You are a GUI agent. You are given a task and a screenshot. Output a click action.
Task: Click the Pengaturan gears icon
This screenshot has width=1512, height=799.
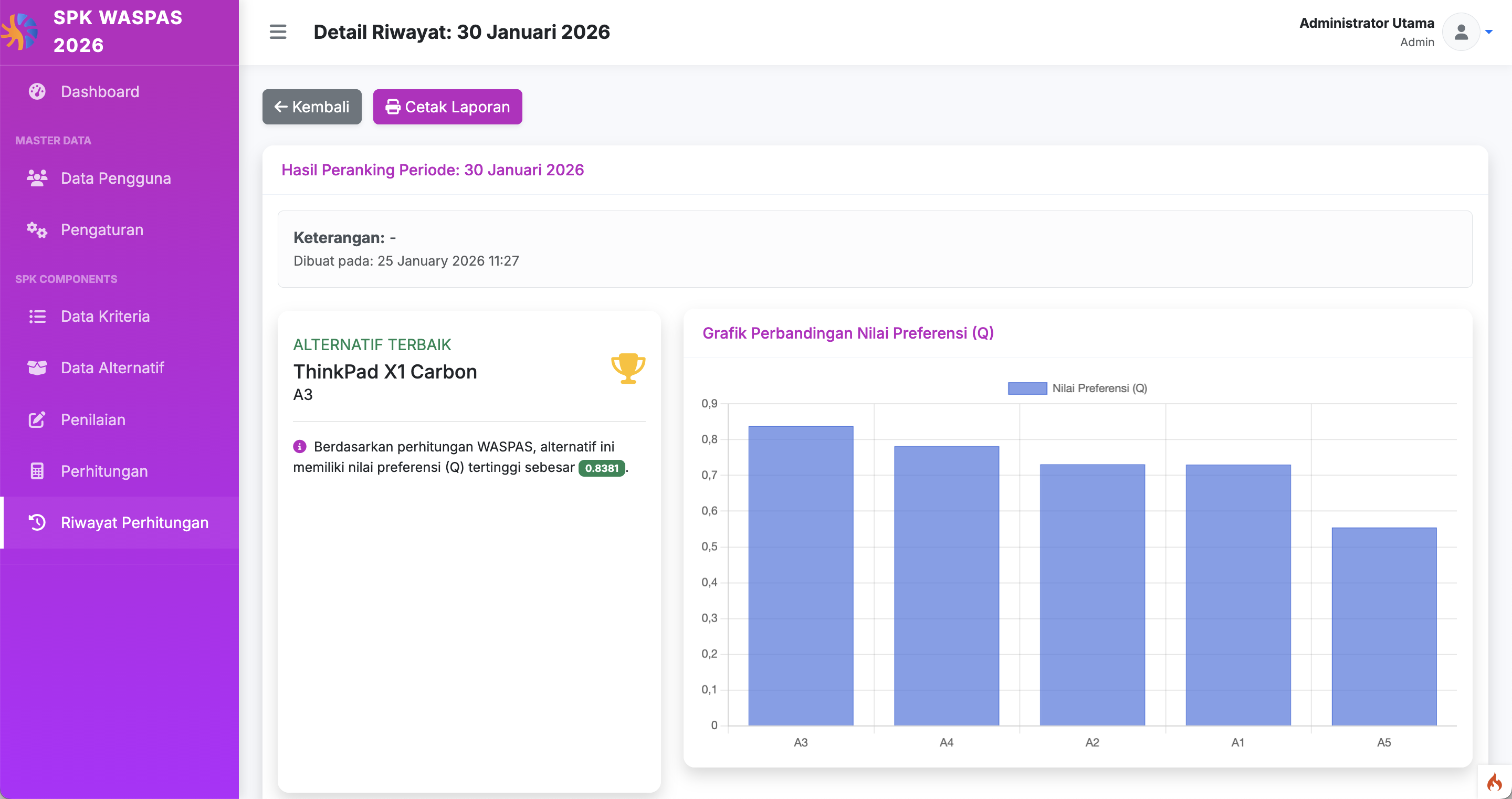[x=37, y=229]
